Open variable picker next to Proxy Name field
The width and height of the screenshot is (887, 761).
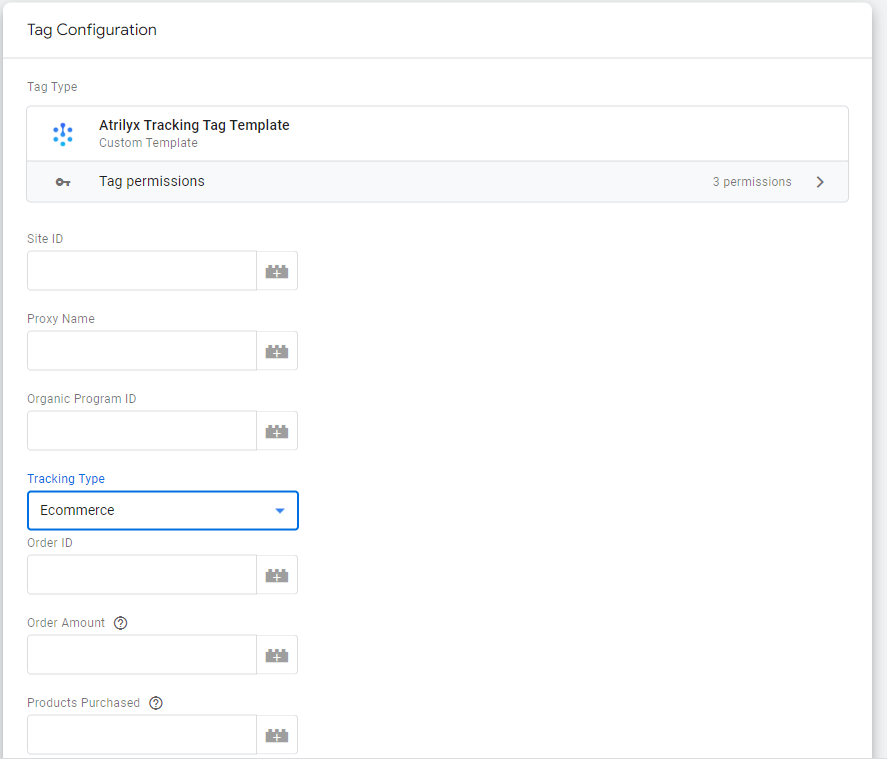(277, 351)
